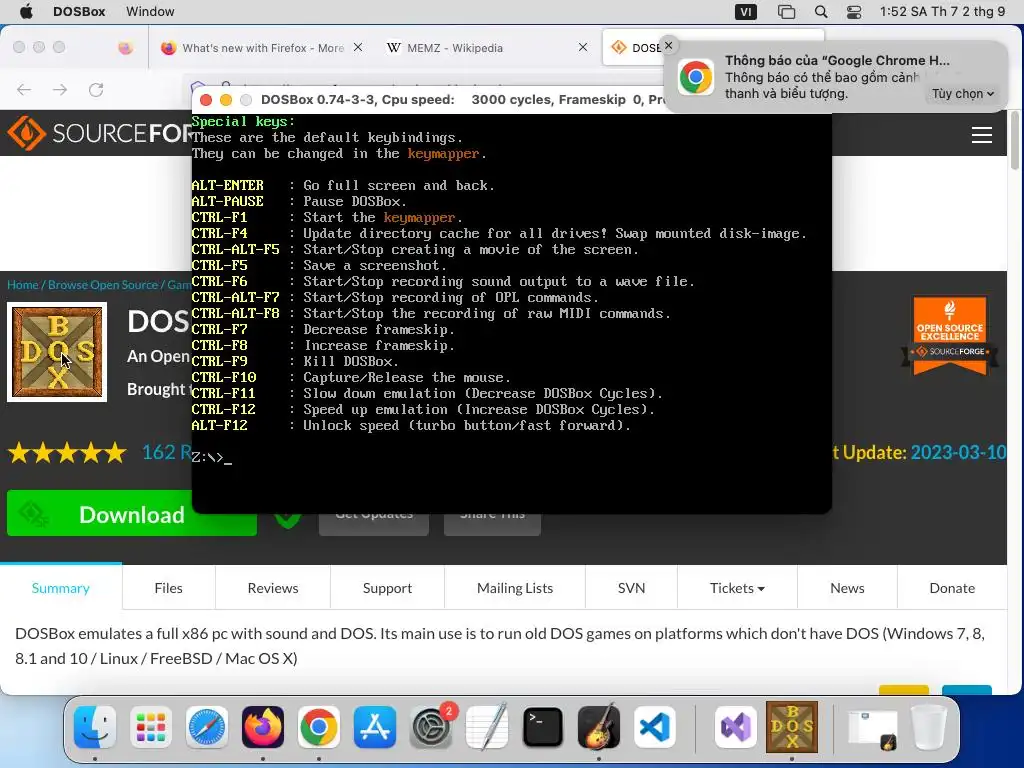Viewport: 1024px width, 768px height.
Task: Open App Store from the dock
Action: (375, 727)
